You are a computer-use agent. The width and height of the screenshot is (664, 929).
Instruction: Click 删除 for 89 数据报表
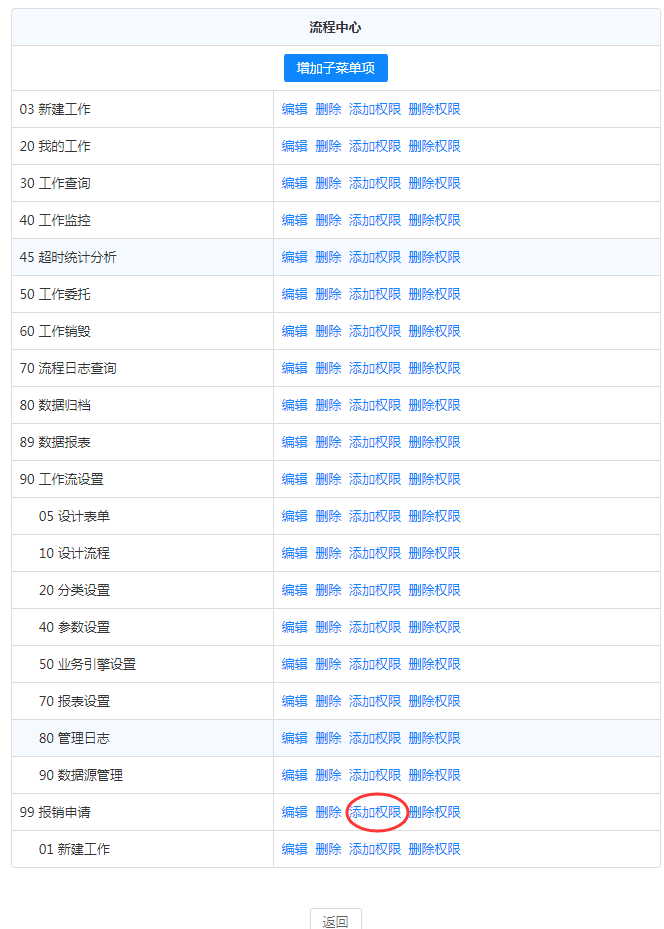(328, 442)
